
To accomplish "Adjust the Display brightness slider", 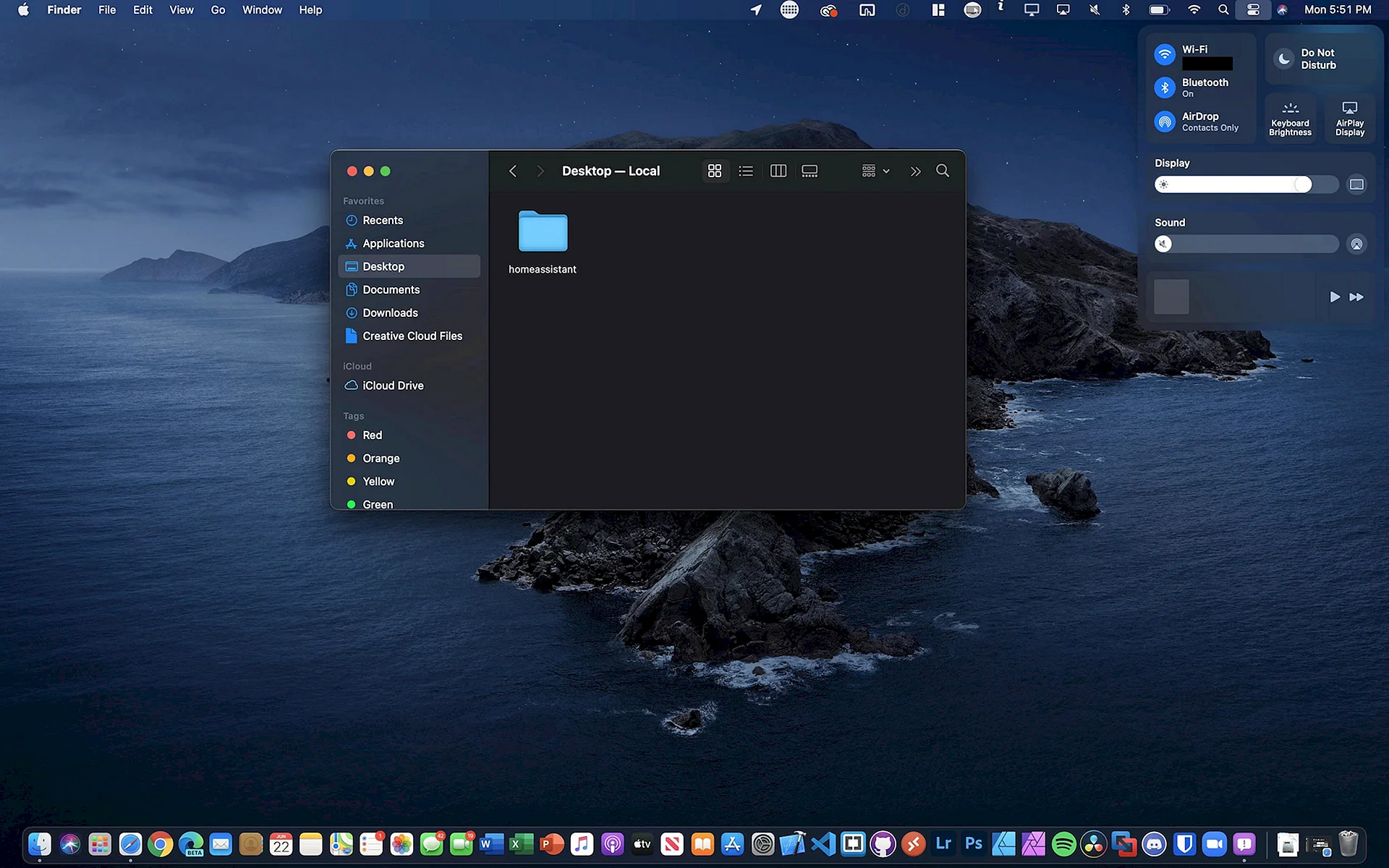I will [x=1302, y=184].
